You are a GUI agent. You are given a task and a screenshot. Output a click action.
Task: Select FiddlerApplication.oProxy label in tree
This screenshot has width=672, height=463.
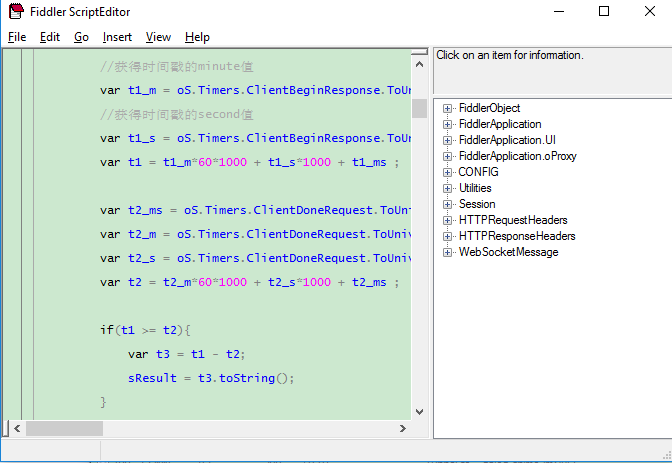518,156
